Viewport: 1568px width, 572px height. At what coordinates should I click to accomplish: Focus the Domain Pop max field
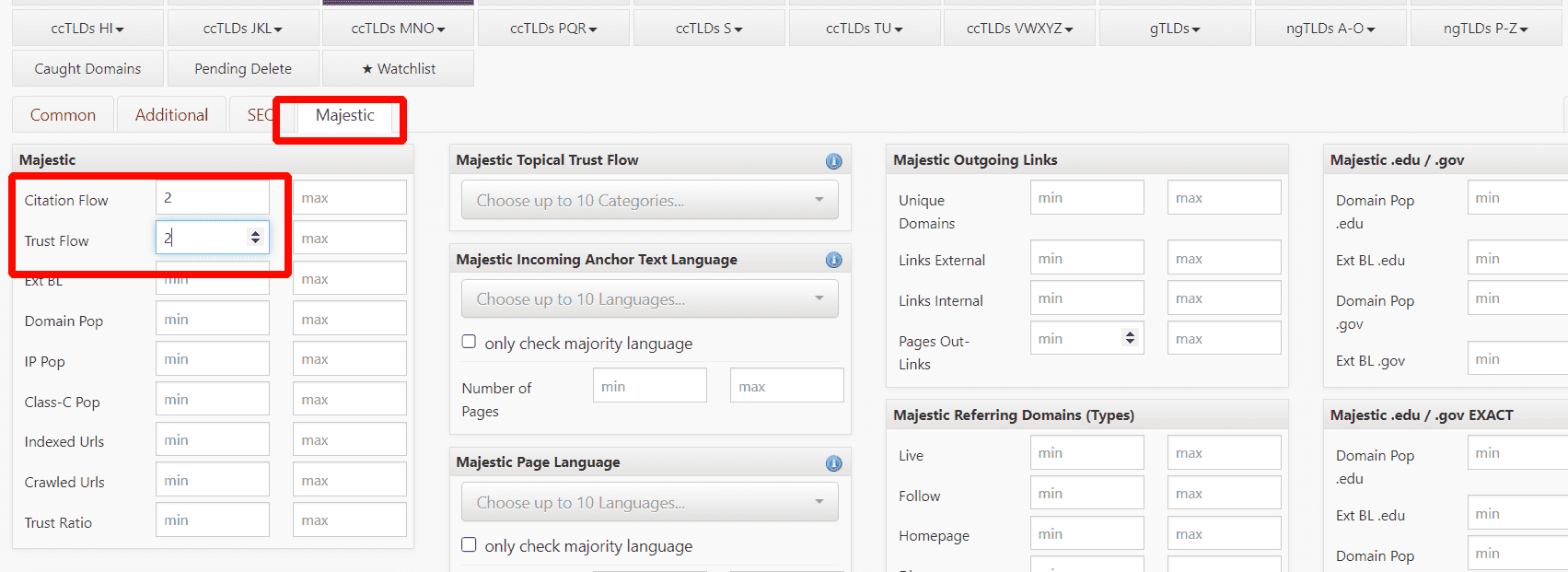[x=349, y=320]
